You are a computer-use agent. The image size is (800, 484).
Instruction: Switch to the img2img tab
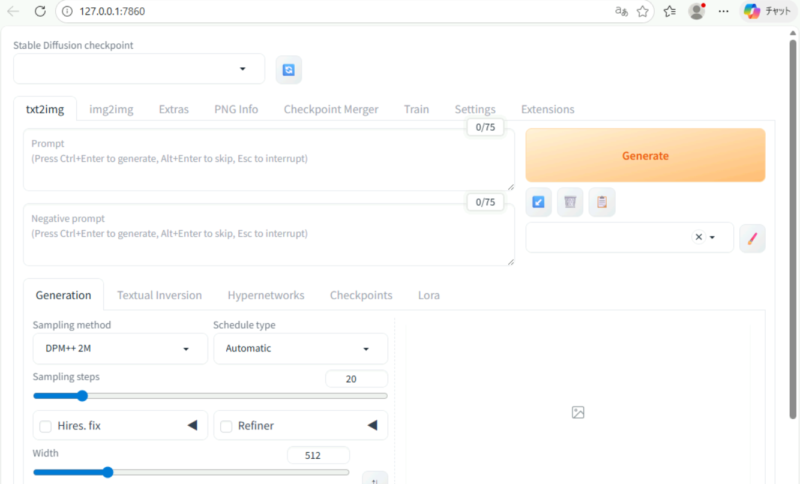pyautogui.click(x=111, y=109)
